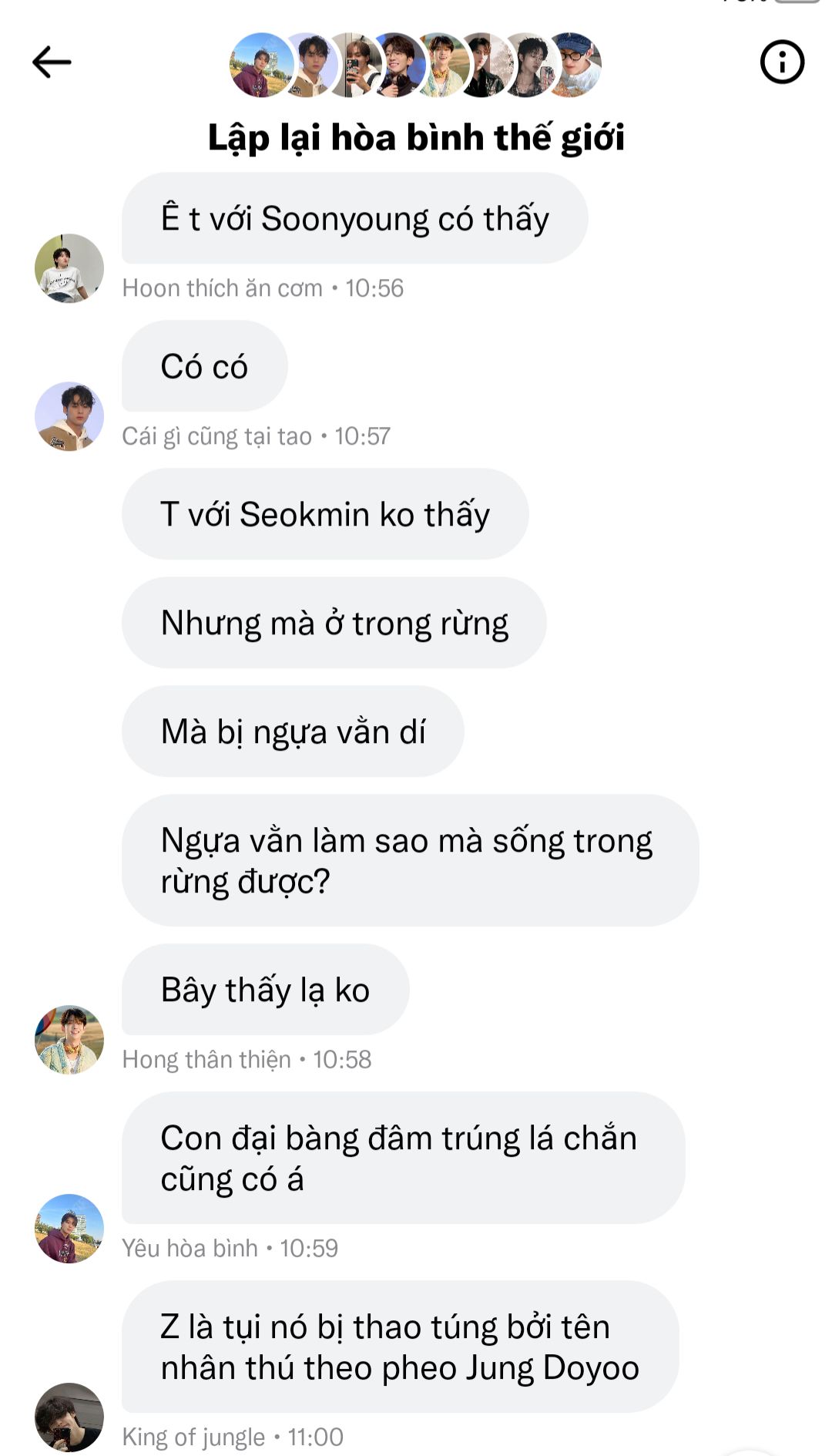Select the 'Con đại bàng đâm trúng lá chắn' message
Image resolution: width=832 pixels, height=1456 pixels.
(404, 1158)
